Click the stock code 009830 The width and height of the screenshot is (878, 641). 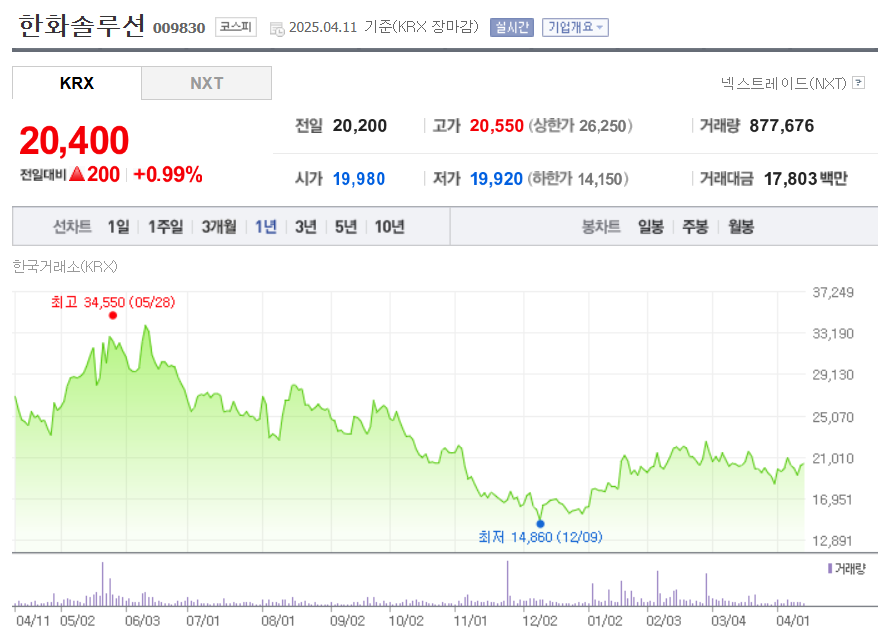click(179, 28)
